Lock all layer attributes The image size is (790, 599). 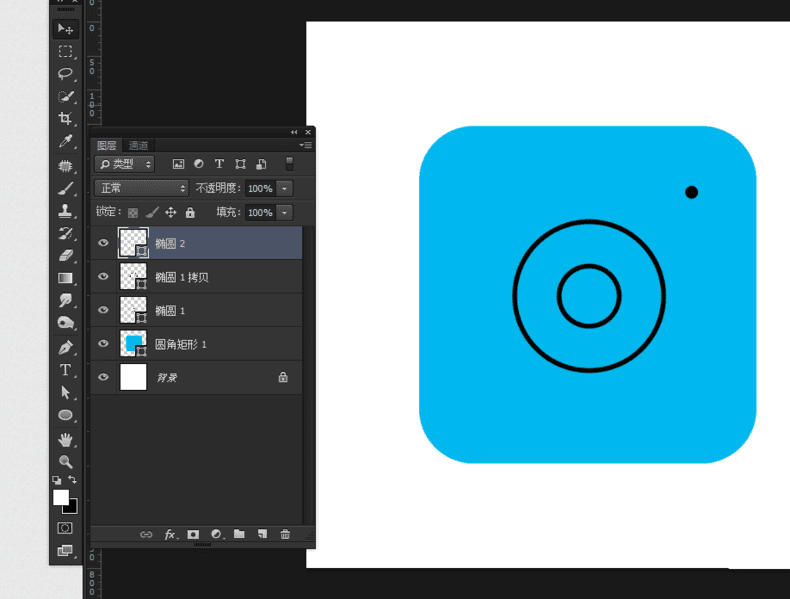(x=190, y=213)
